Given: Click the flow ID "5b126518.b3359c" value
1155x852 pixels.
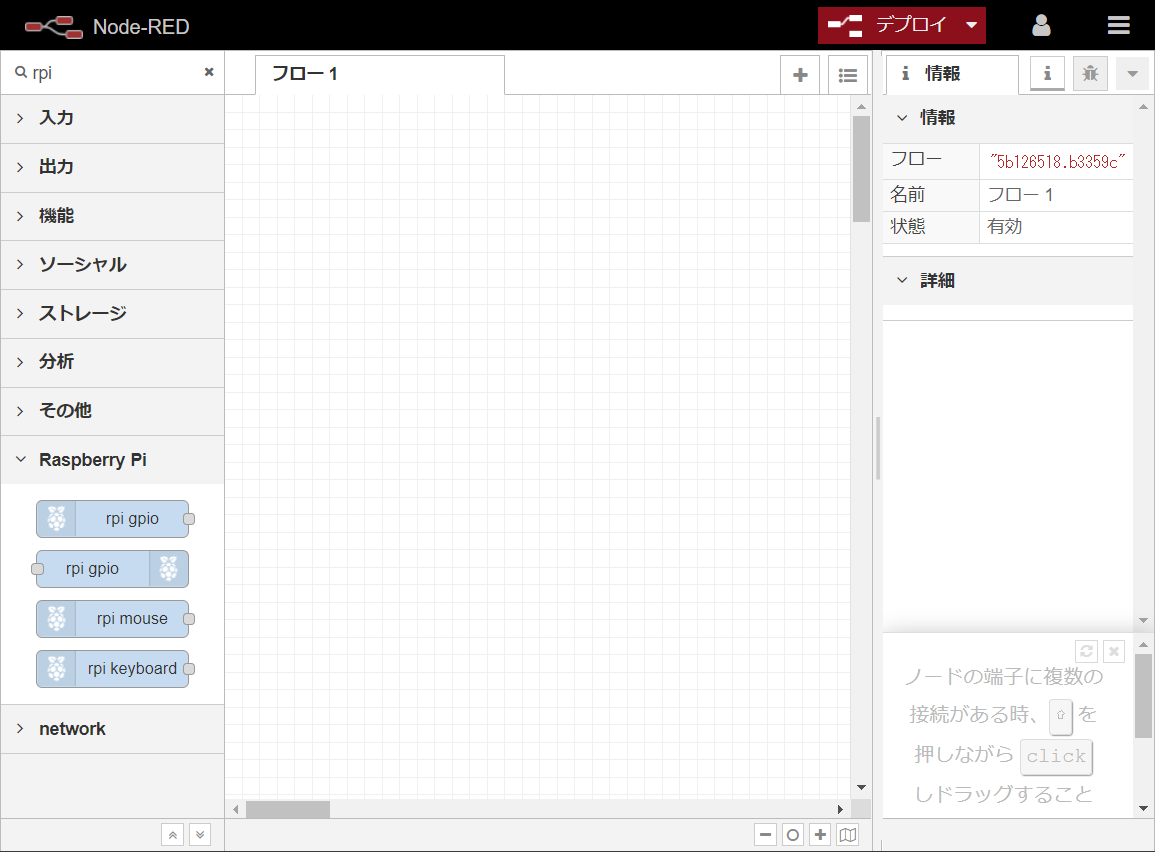Looking at the screenshot, I should tap(1057, 162).
